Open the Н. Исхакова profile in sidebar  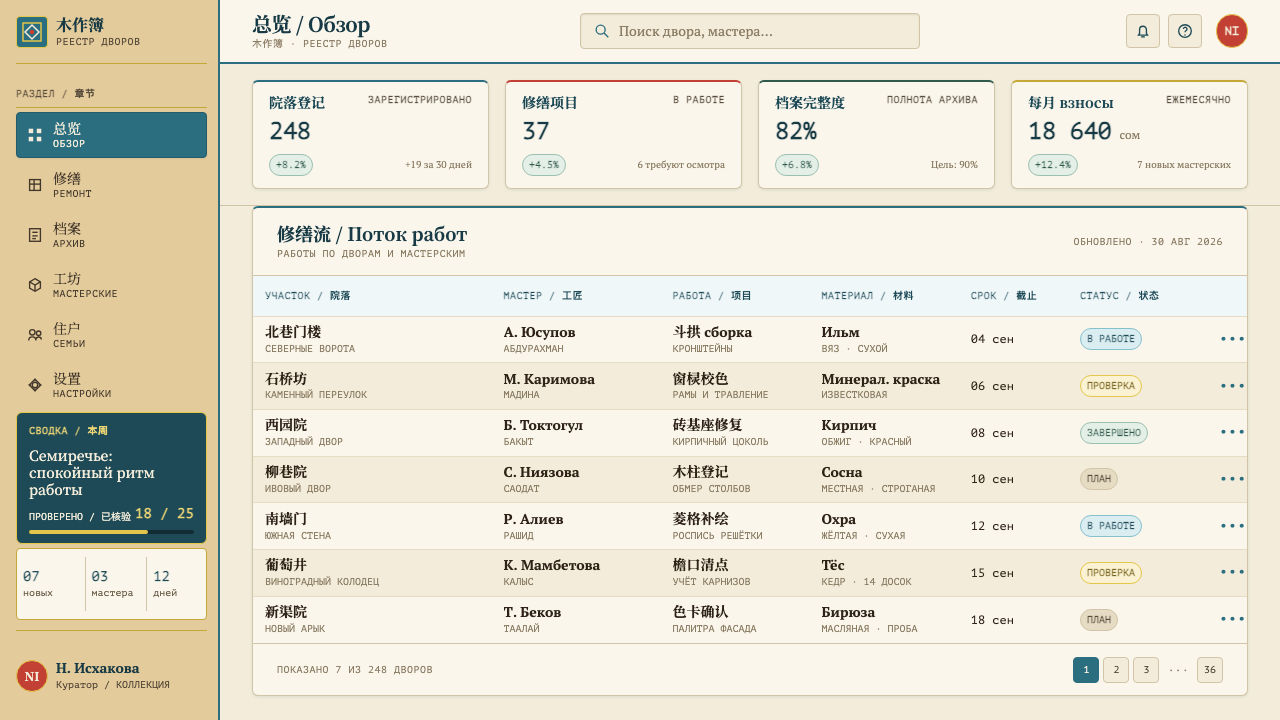click(x=111, y=676)
